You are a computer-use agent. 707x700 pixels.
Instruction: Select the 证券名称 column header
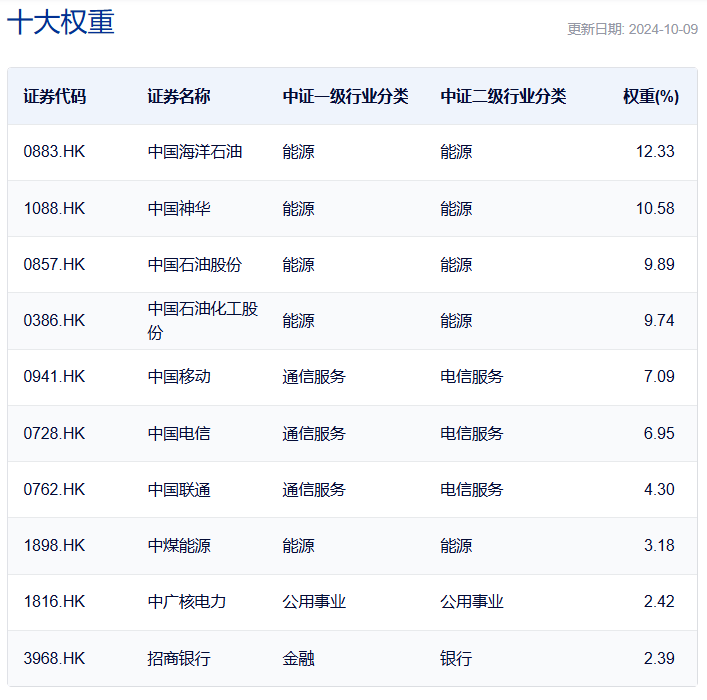pos(179,96)
